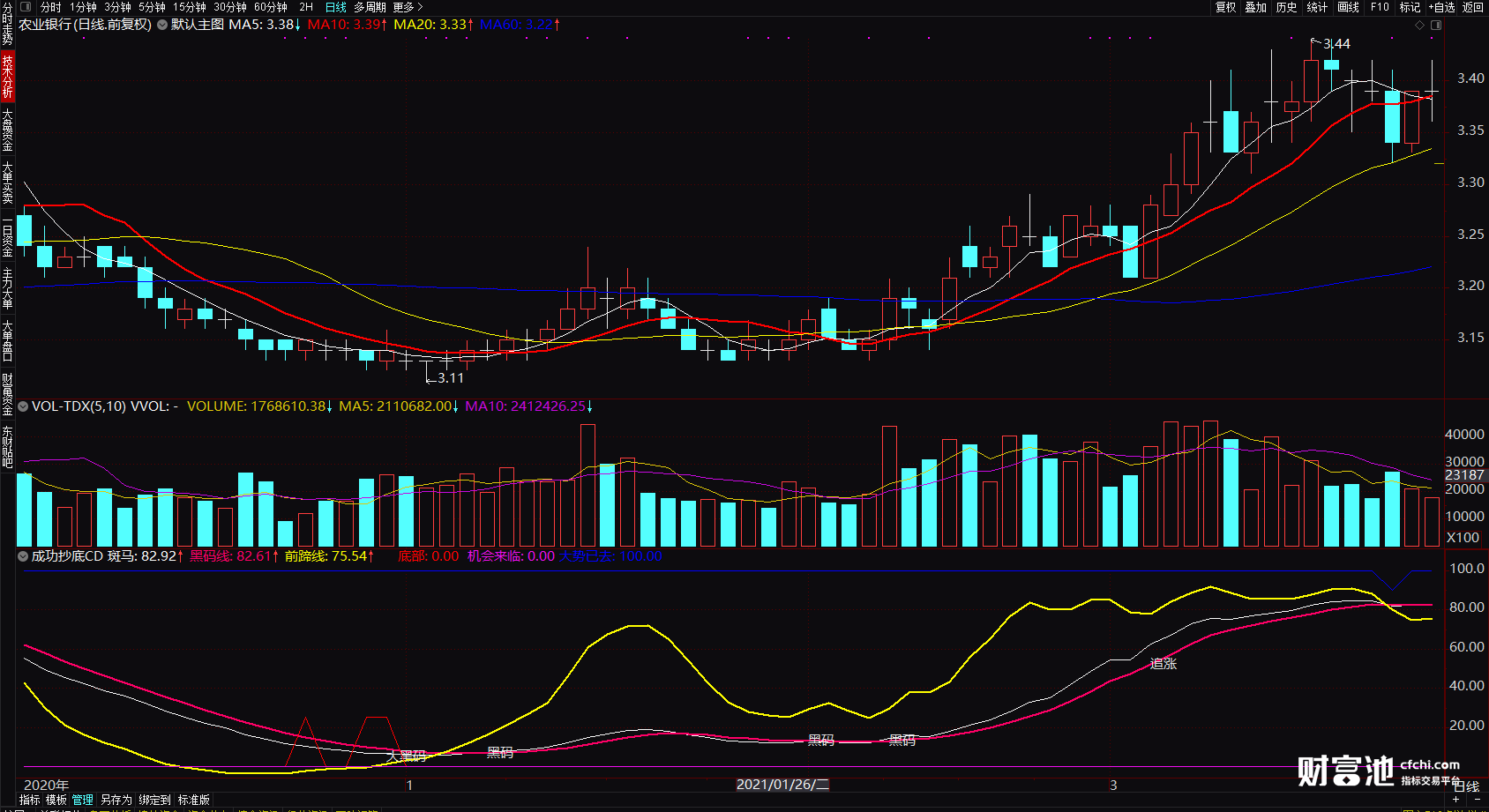Open the 多周期 multi-period view
Screen dimensions: 1489x812
(x=370, y=7)
